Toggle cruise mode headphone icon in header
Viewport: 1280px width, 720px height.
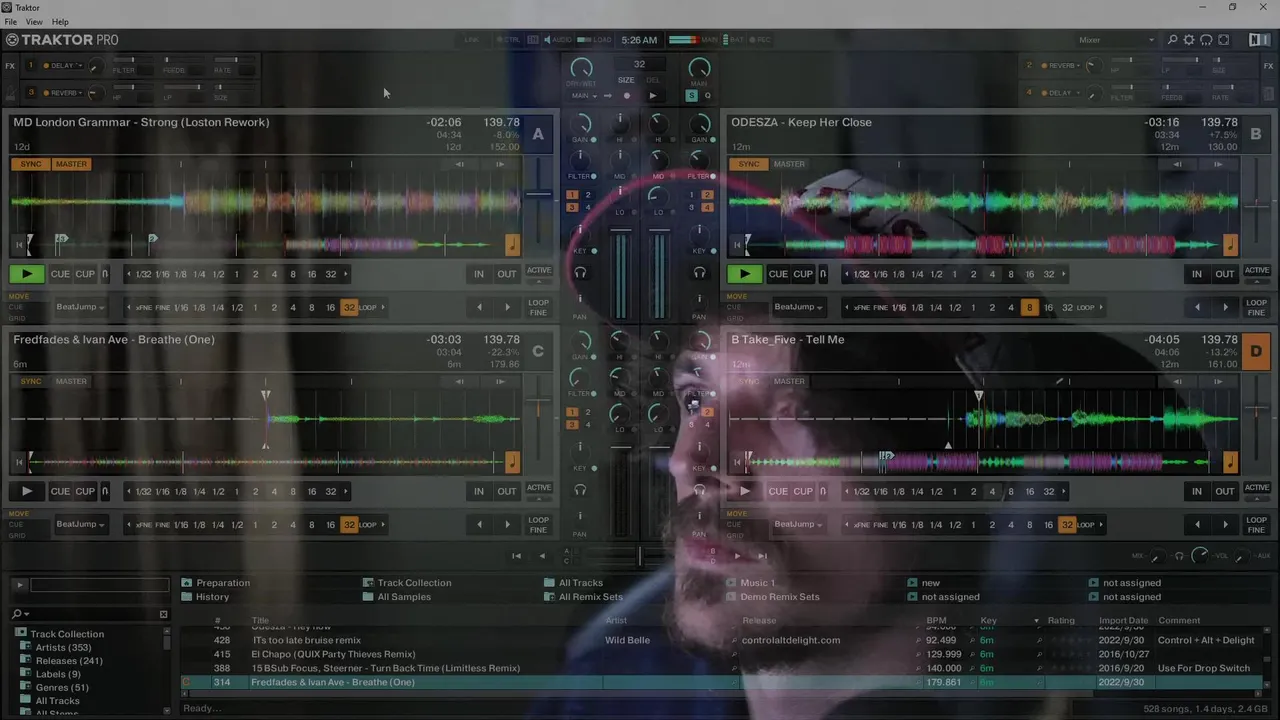(1206, 40)
